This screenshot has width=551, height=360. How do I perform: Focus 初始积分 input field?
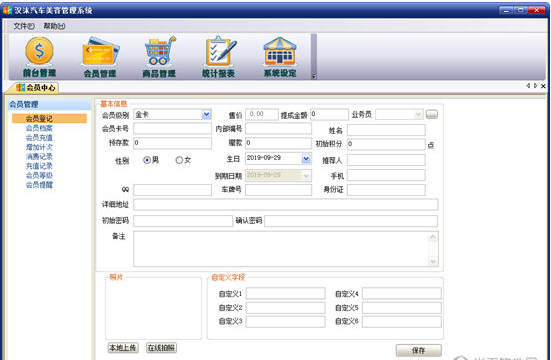point(386,144)
